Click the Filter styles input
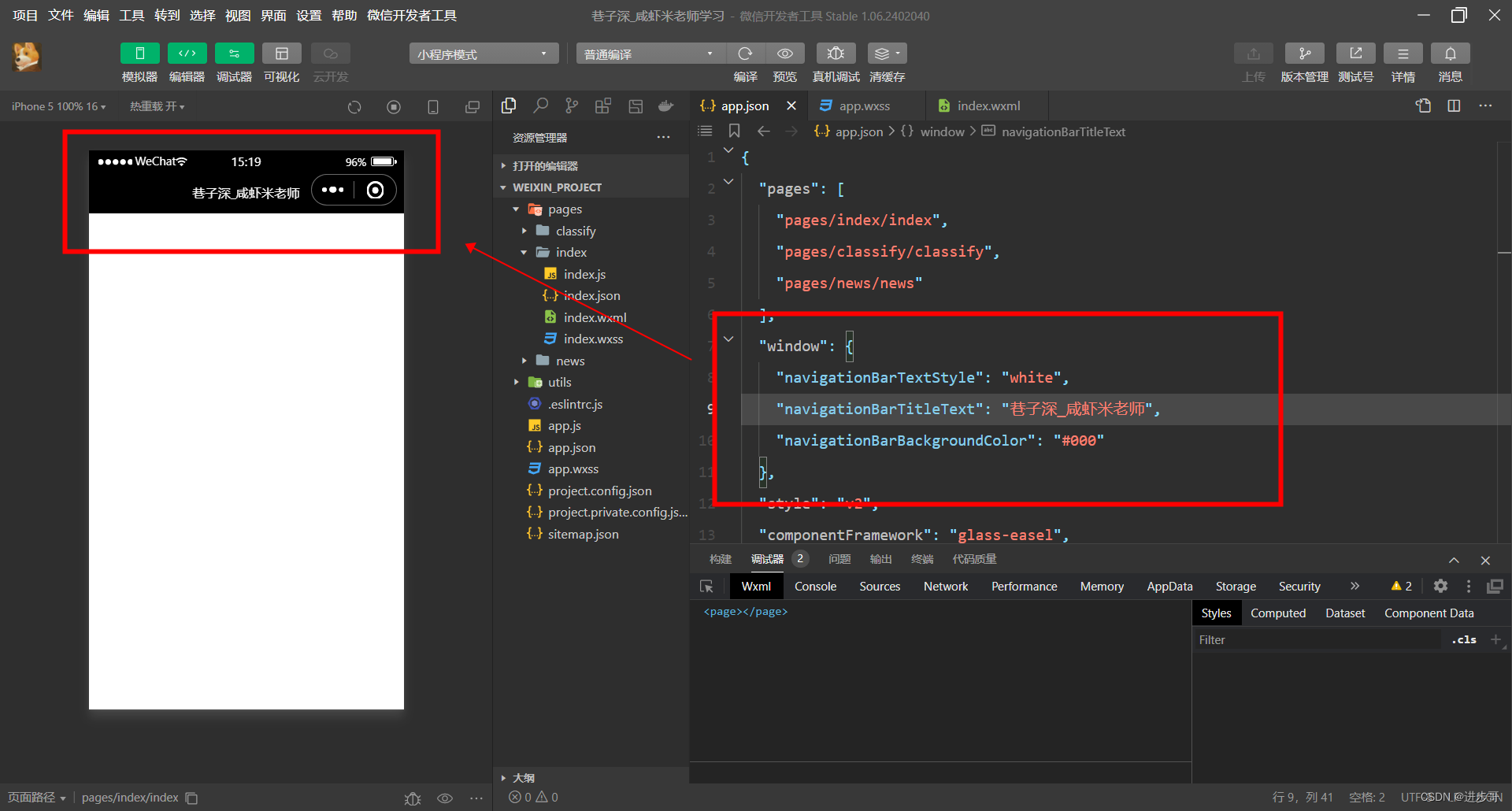1512x811 pixels. click(x=1317, y=639)
